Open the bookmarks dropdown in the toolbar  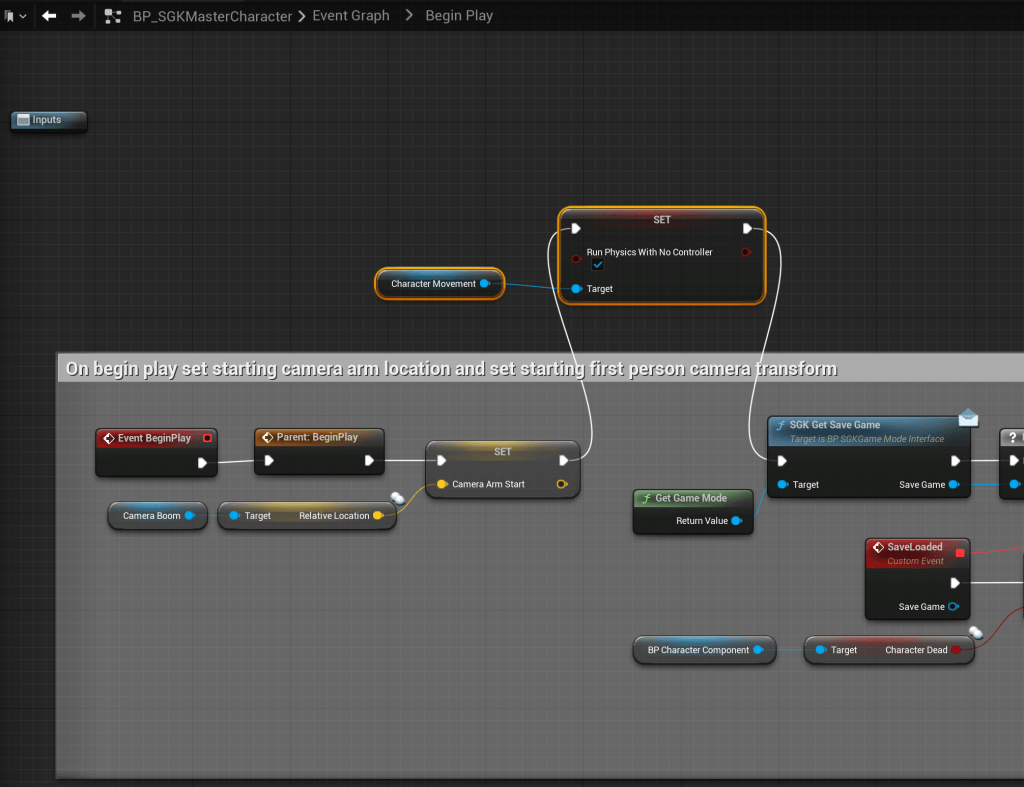coord(15,16)
